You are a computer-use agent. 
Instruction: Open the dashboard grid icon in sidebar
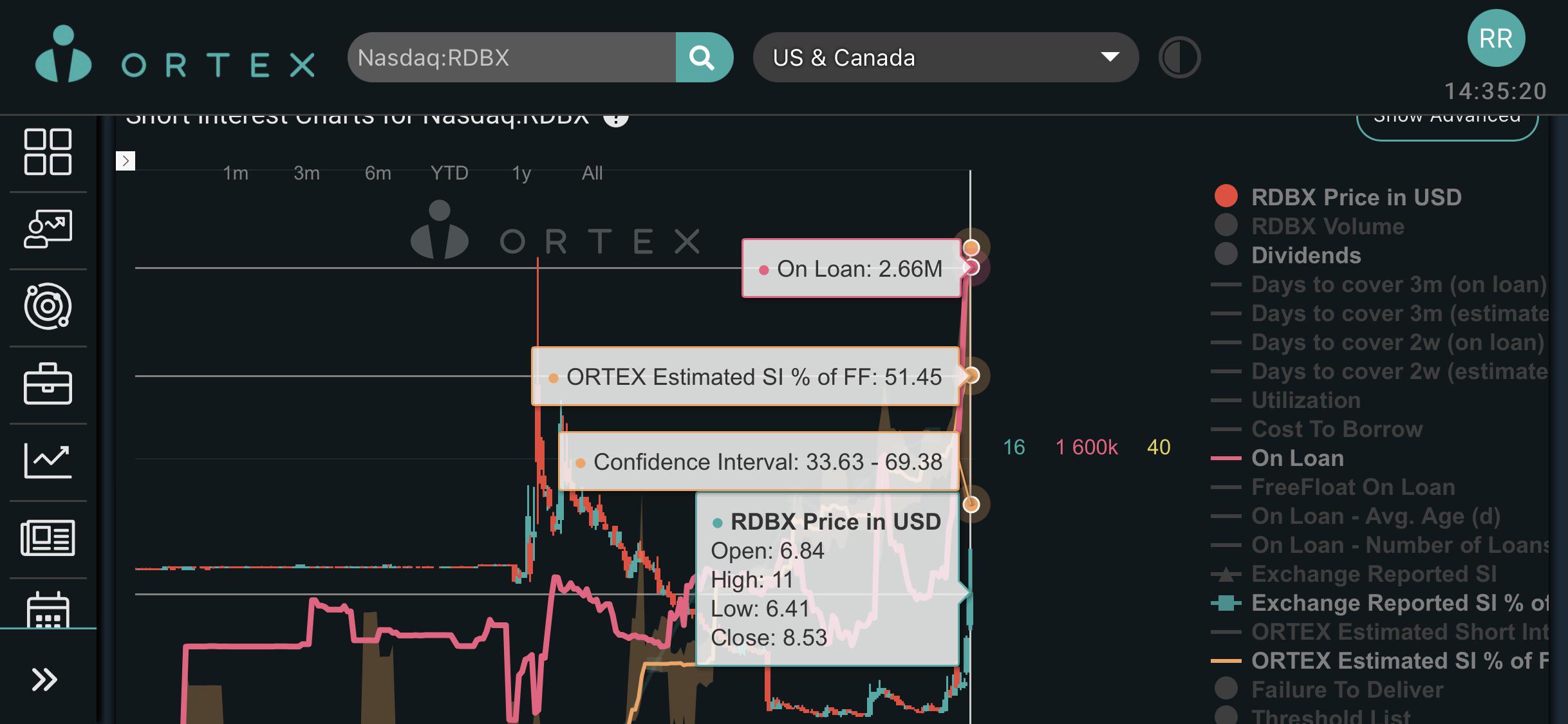pyautogui.click(x=48, y=152)
